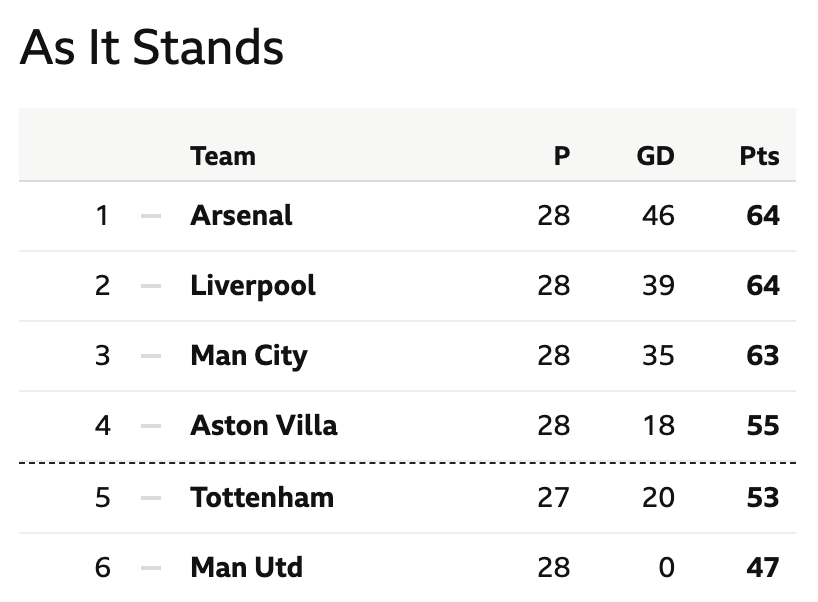
Task: Click the Pts column header
Action: pyautogui.click(x=760, y=156)
